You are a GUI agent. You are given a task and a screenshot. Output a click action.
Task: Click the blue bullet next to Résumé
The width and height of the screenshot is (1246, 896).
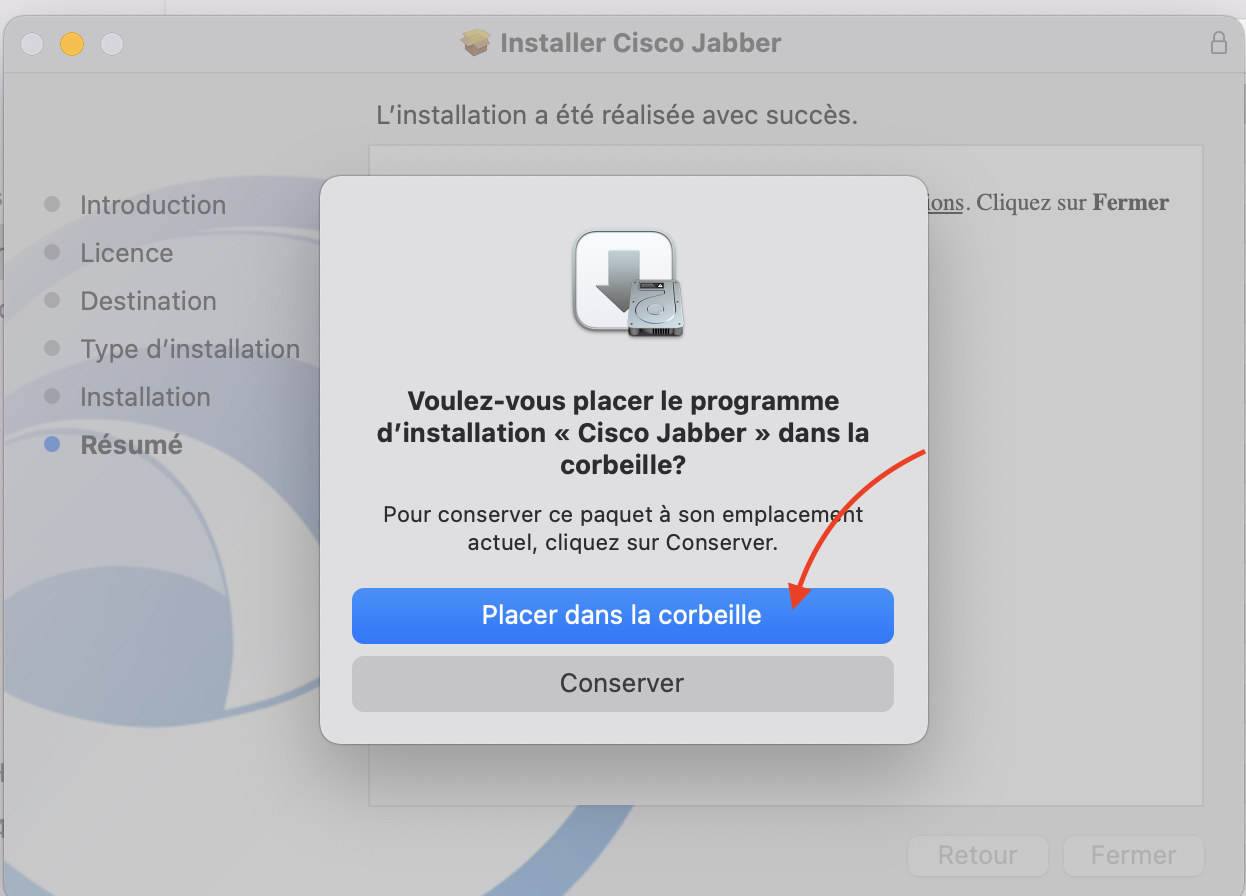(x=52, y=445)
